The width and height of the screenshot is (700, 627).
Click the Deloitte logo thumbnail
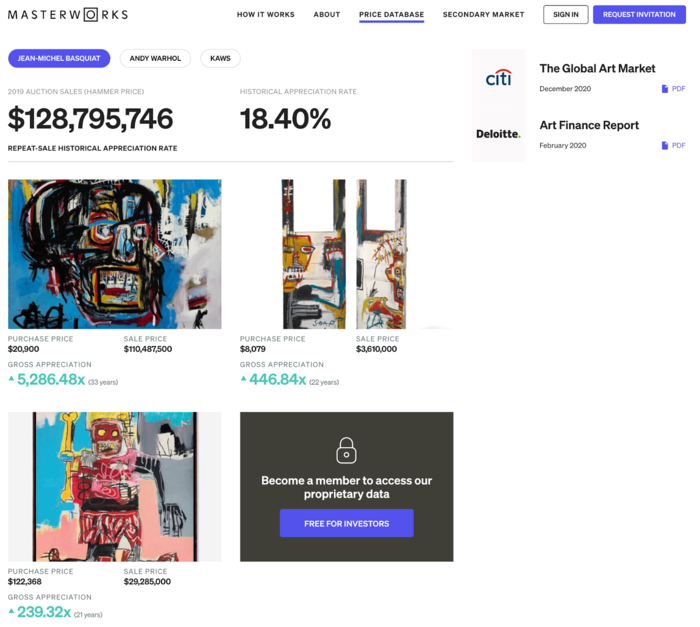pyautogui.click(x=499, y=134)
